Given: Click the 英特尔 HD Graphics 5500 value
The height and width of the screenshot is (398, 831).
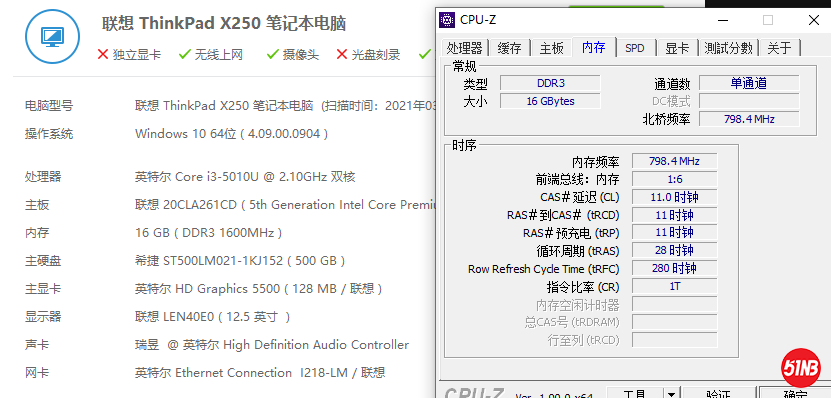Looking at the screenshot, I should coord(258,289).
